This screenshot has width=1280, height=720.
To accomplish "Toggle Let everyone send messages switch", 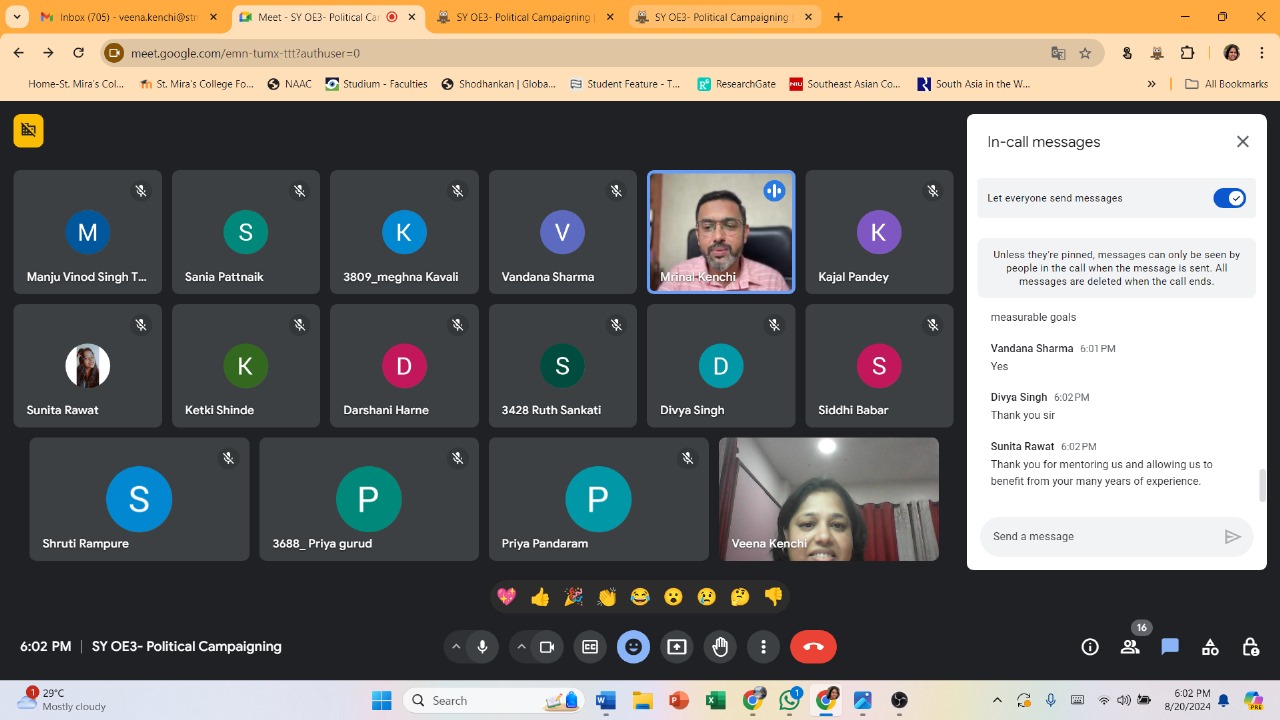I will pos(1229,198).
